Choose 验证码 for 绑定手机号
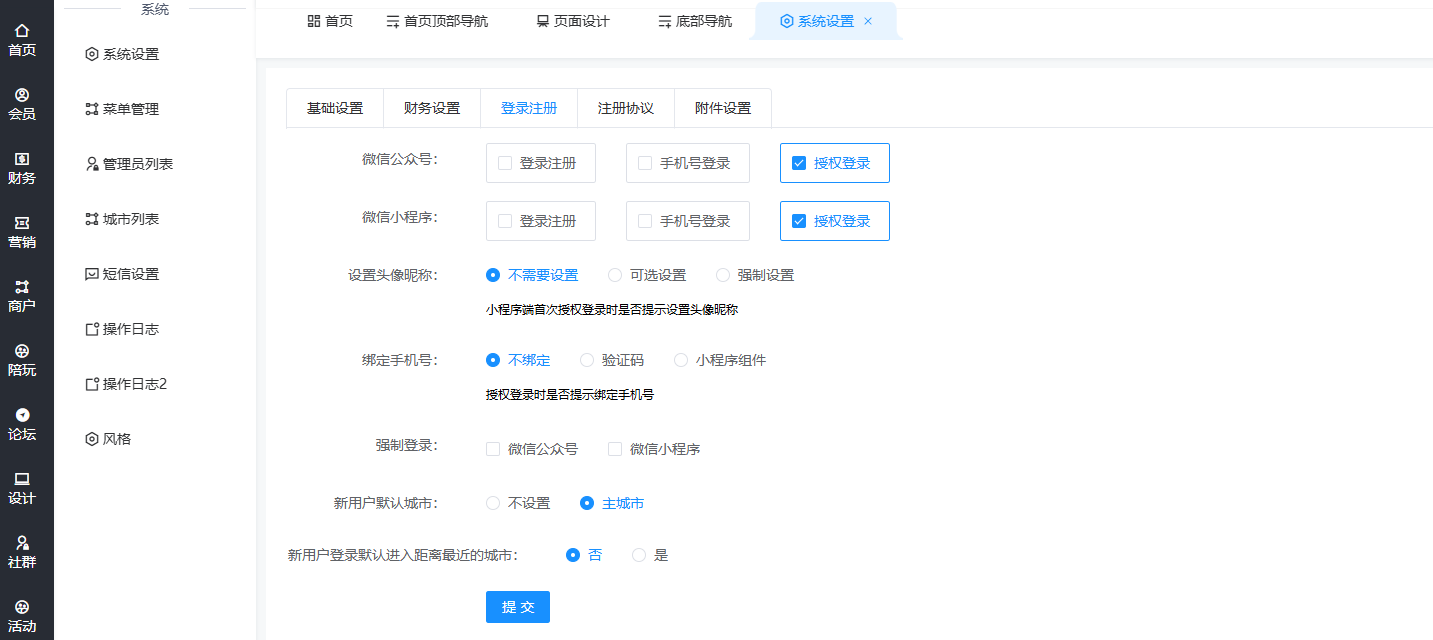Image resolution: width=1433 pixels, height=640 pixels. (x=587, y=360)
